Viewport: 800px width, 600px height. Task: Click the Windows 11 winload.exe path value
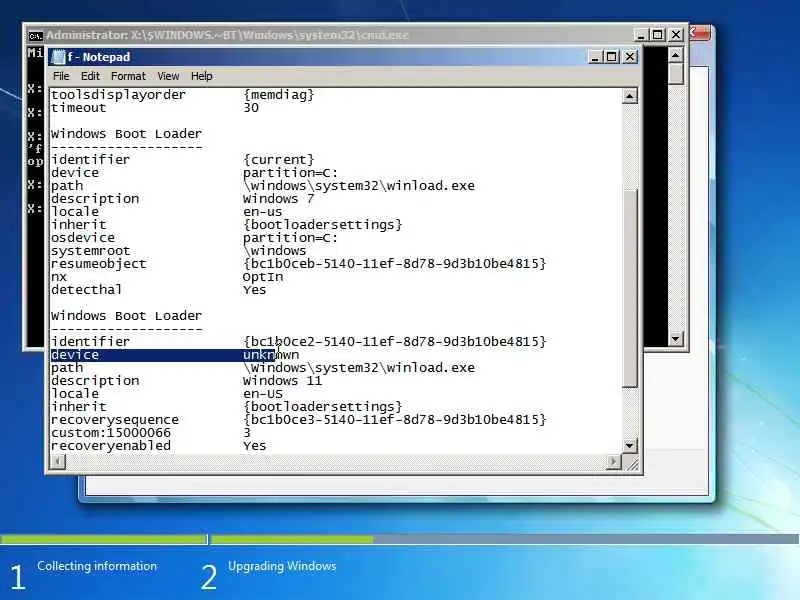tap(359, 367)
